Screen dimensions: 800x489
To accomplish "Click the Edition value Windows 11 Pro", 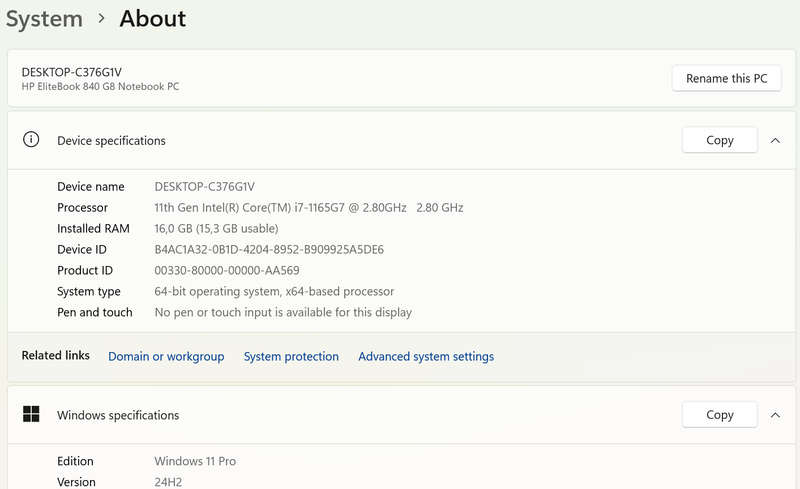I will 195,461.
